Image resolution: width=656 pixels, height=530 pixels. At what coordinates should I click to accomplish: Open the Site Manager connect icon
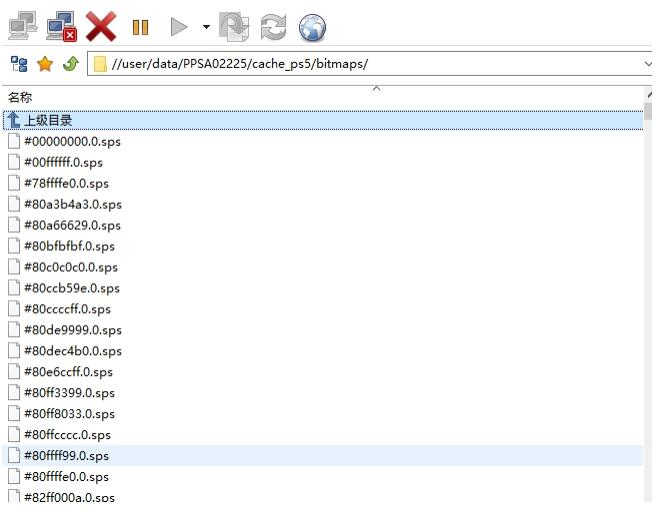click(23, 26)
